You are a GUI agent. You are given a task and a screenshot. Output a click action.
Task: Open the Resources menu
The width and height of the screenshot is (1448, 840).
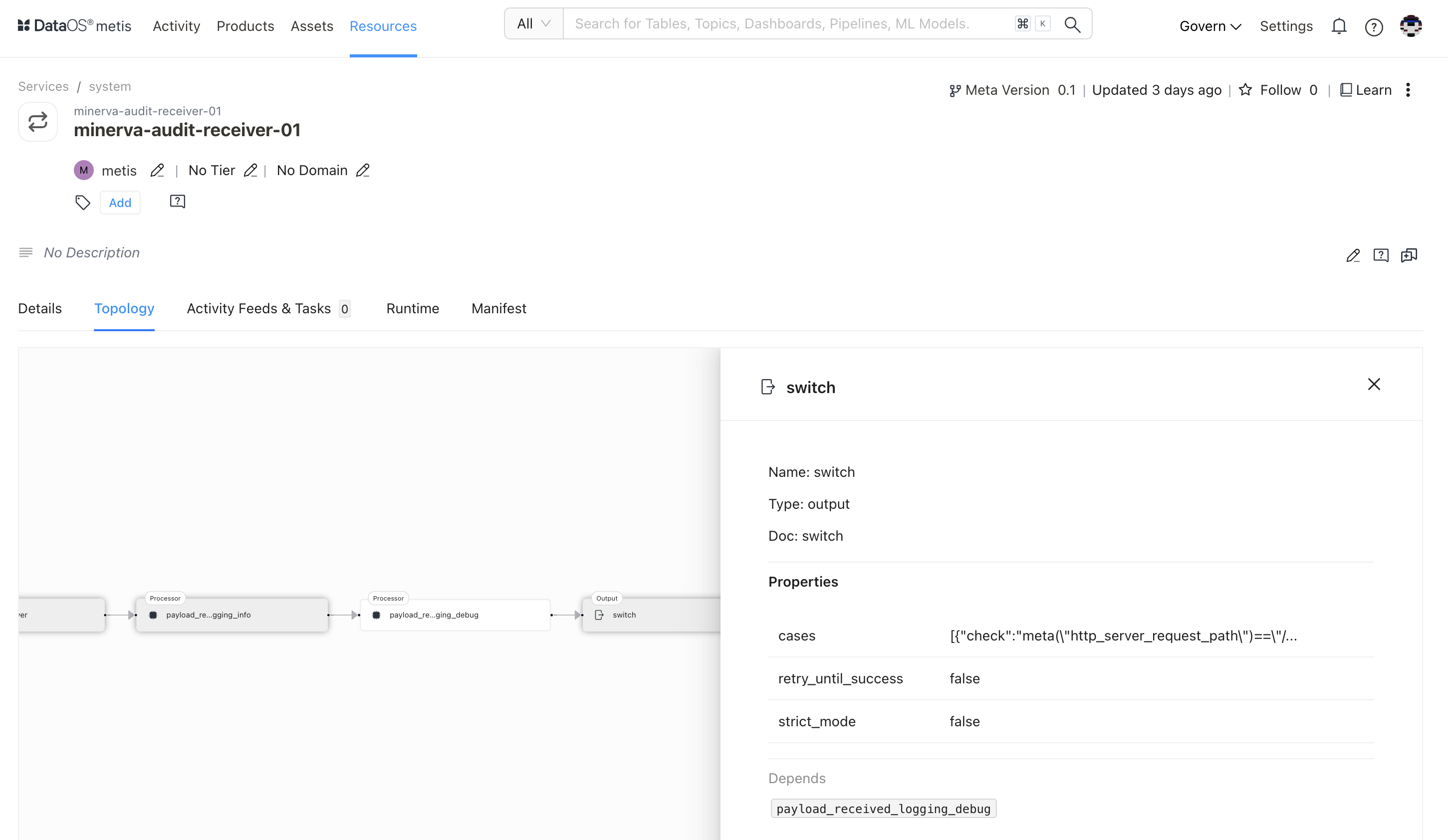pos(383,26)
